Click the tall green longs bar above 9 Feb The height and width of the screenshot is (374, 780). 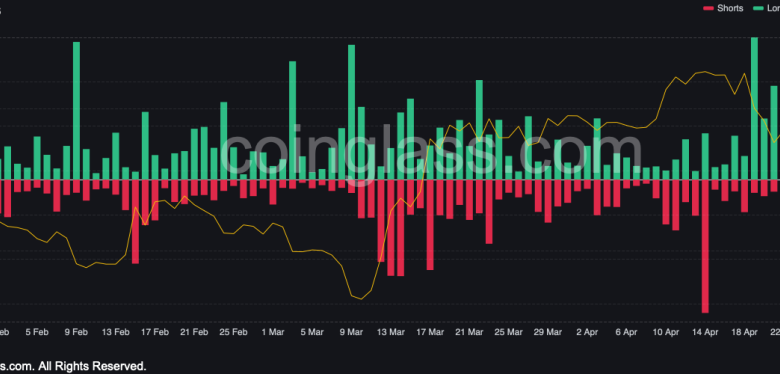(76, 110)
